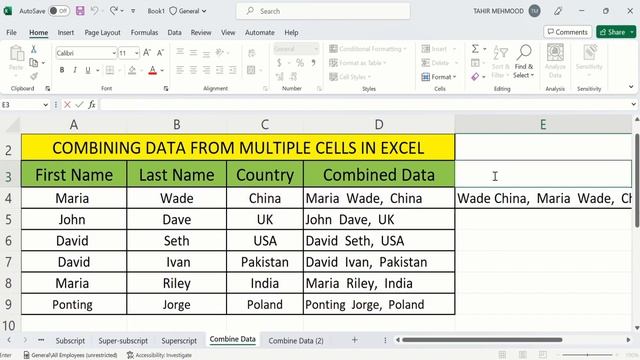Image resolution: width=640 pixels, height=360 pixels.
Task: Add a new sheet with plus button
Action: (354, 340)
